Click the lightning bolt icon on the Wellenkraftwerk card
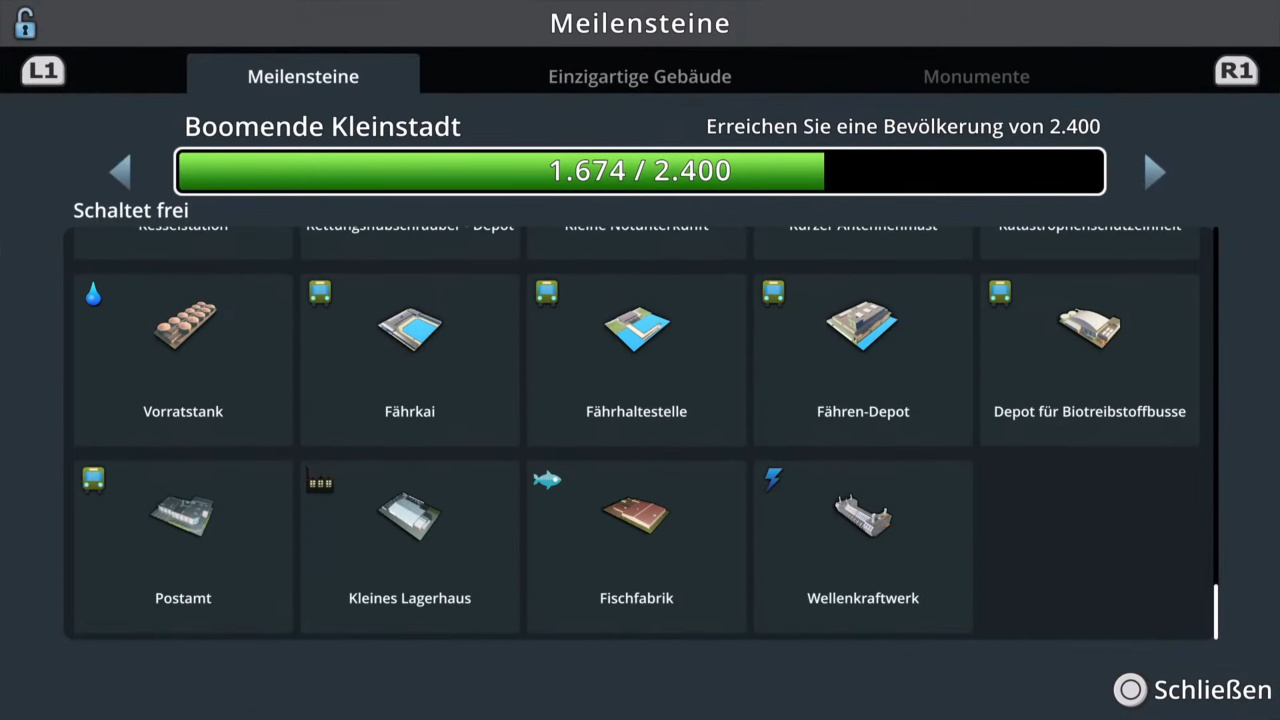The width and height of the screenshot is (1280, 720). (x=773, y=479)
